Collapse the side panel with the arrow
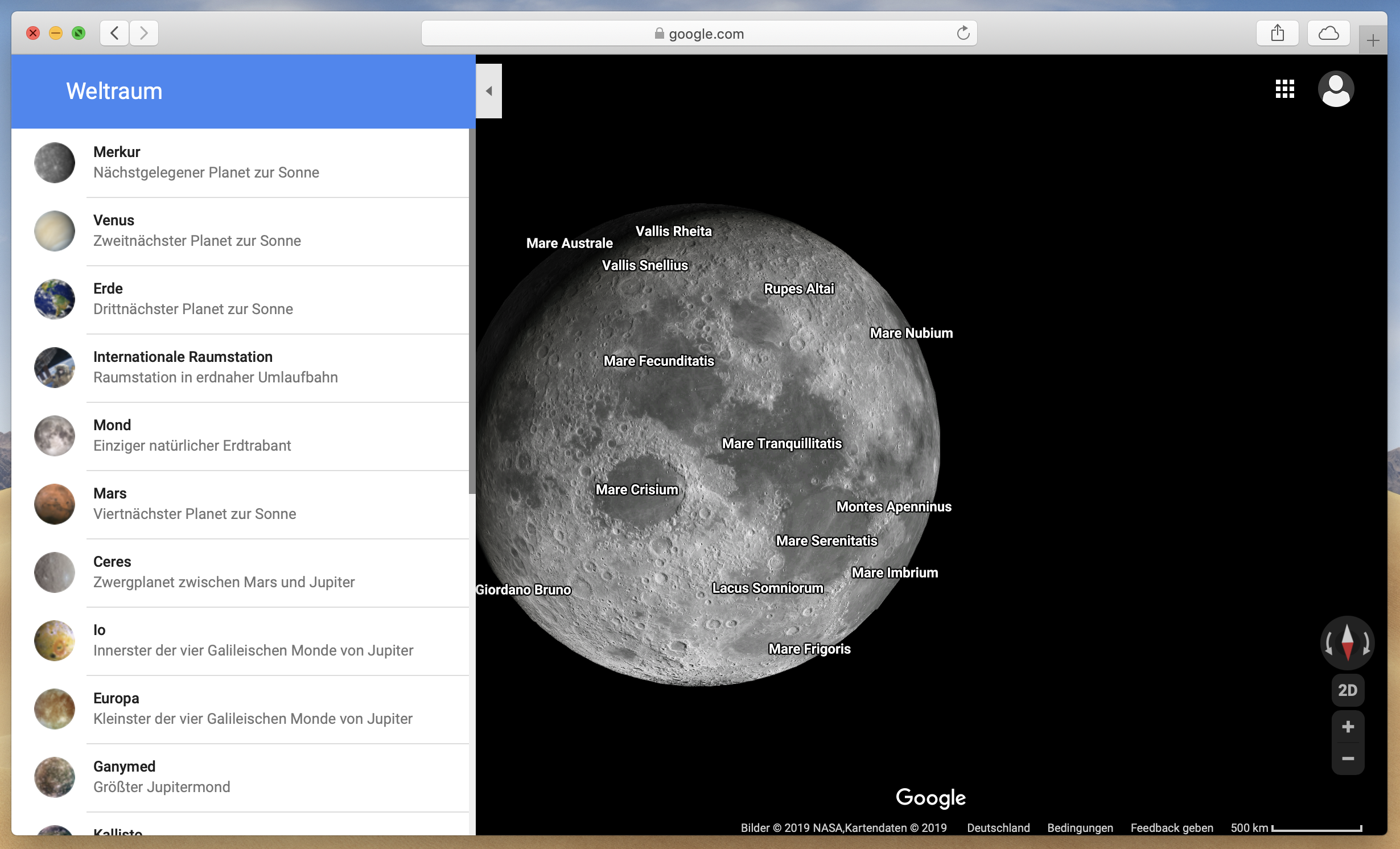Image resolution: width=1400 pixels, height=849 pixels. click(489, 91)
